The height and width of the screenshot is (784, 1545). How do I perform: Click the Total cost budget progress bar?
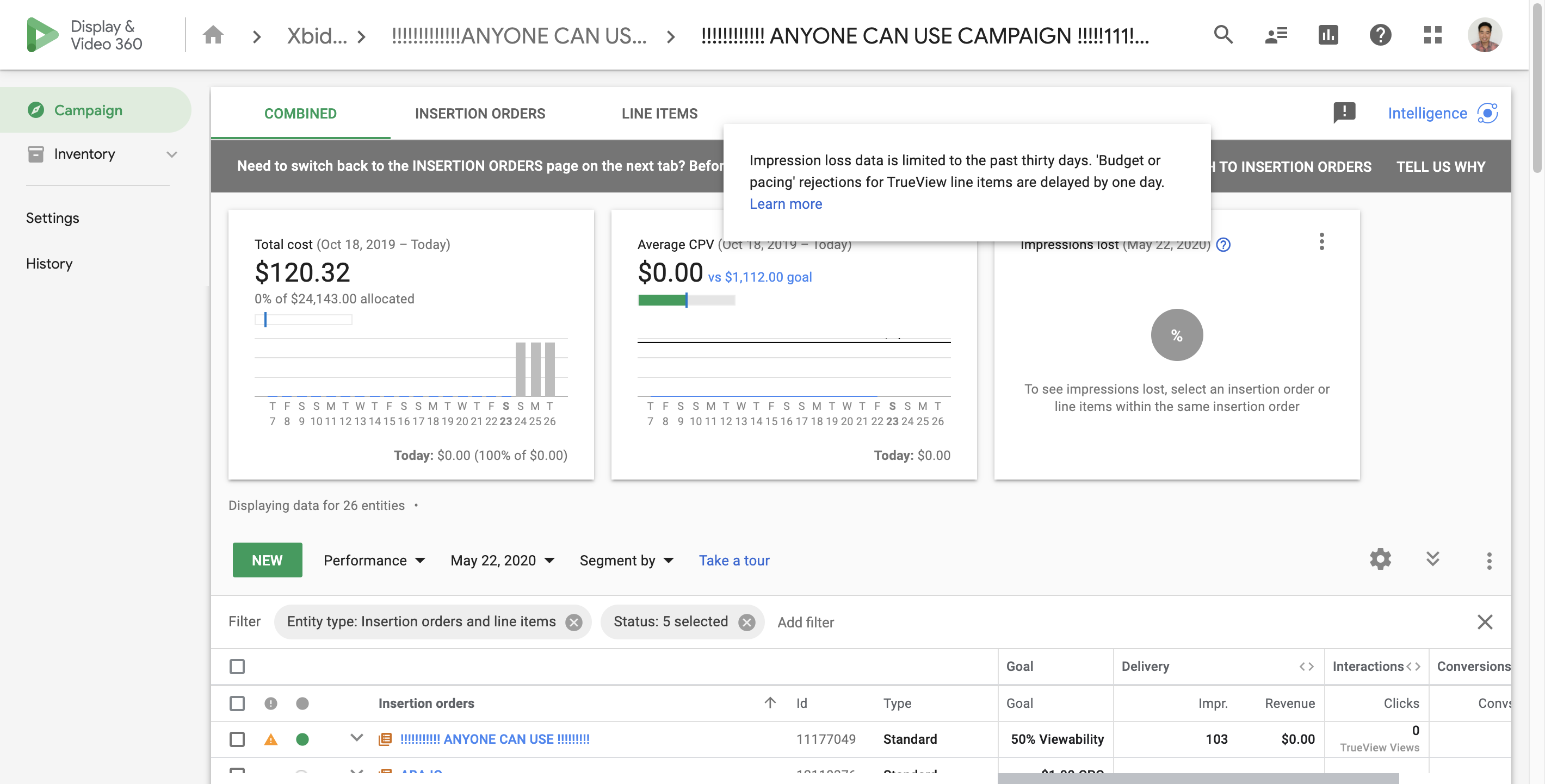tap(303, 320)
